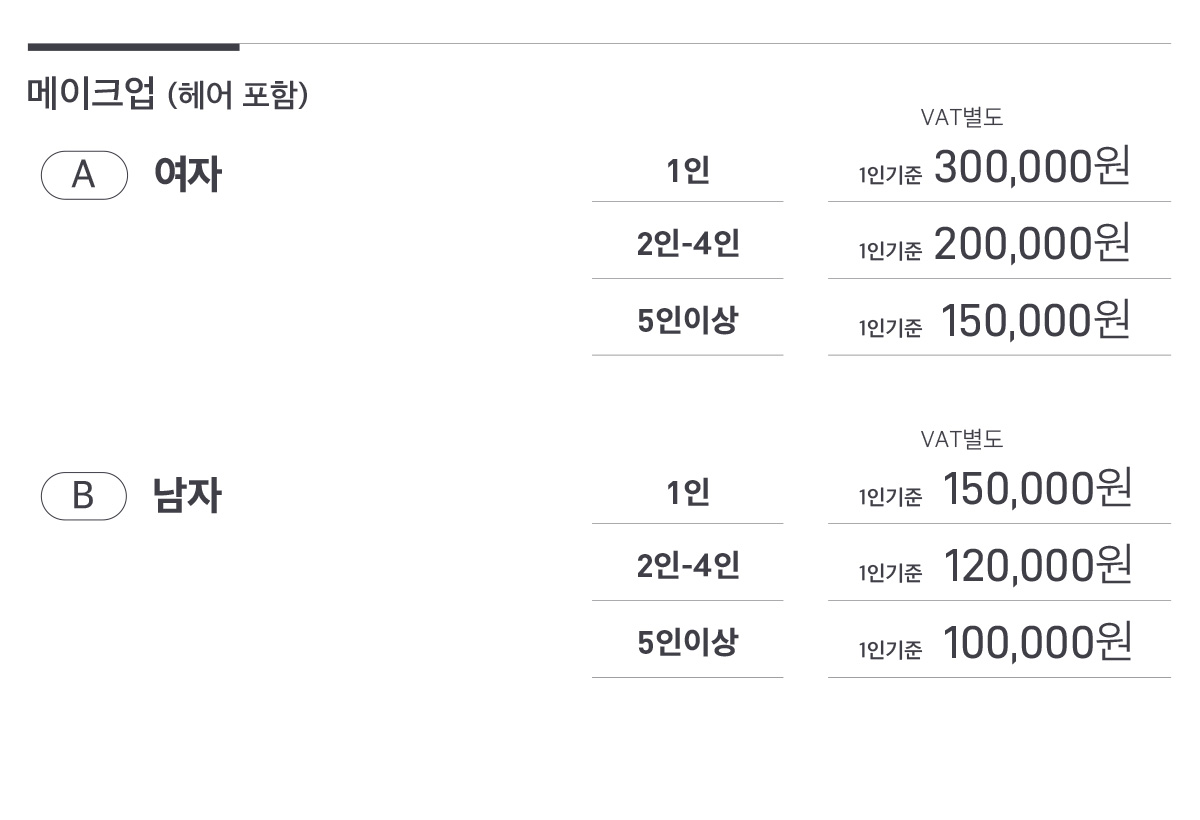Choose the 2인-4인 row under 남자
Image resolution: width=1200 pixels, height=820 pixels.
click(x=688, y=566)
